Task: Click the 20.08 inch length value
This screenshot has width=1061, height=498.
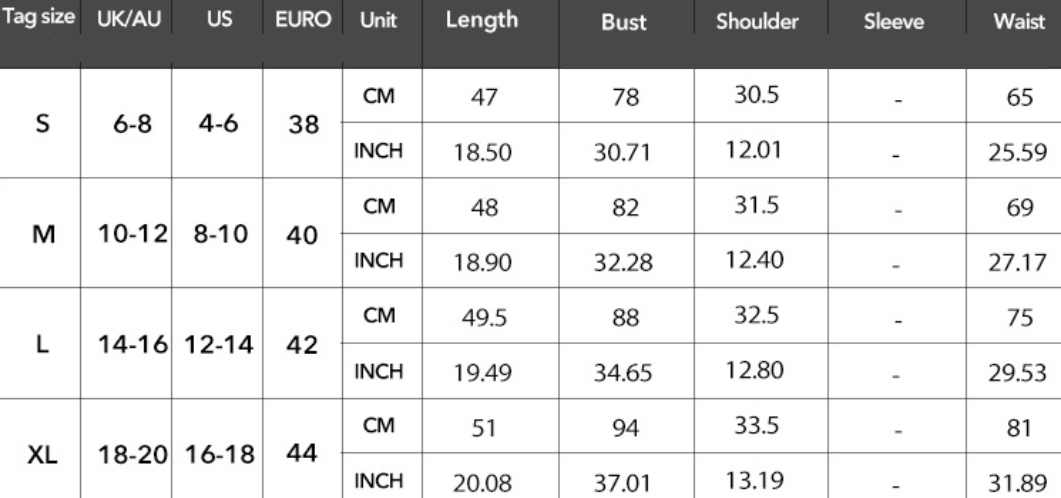Action: (x=482, y=484)
